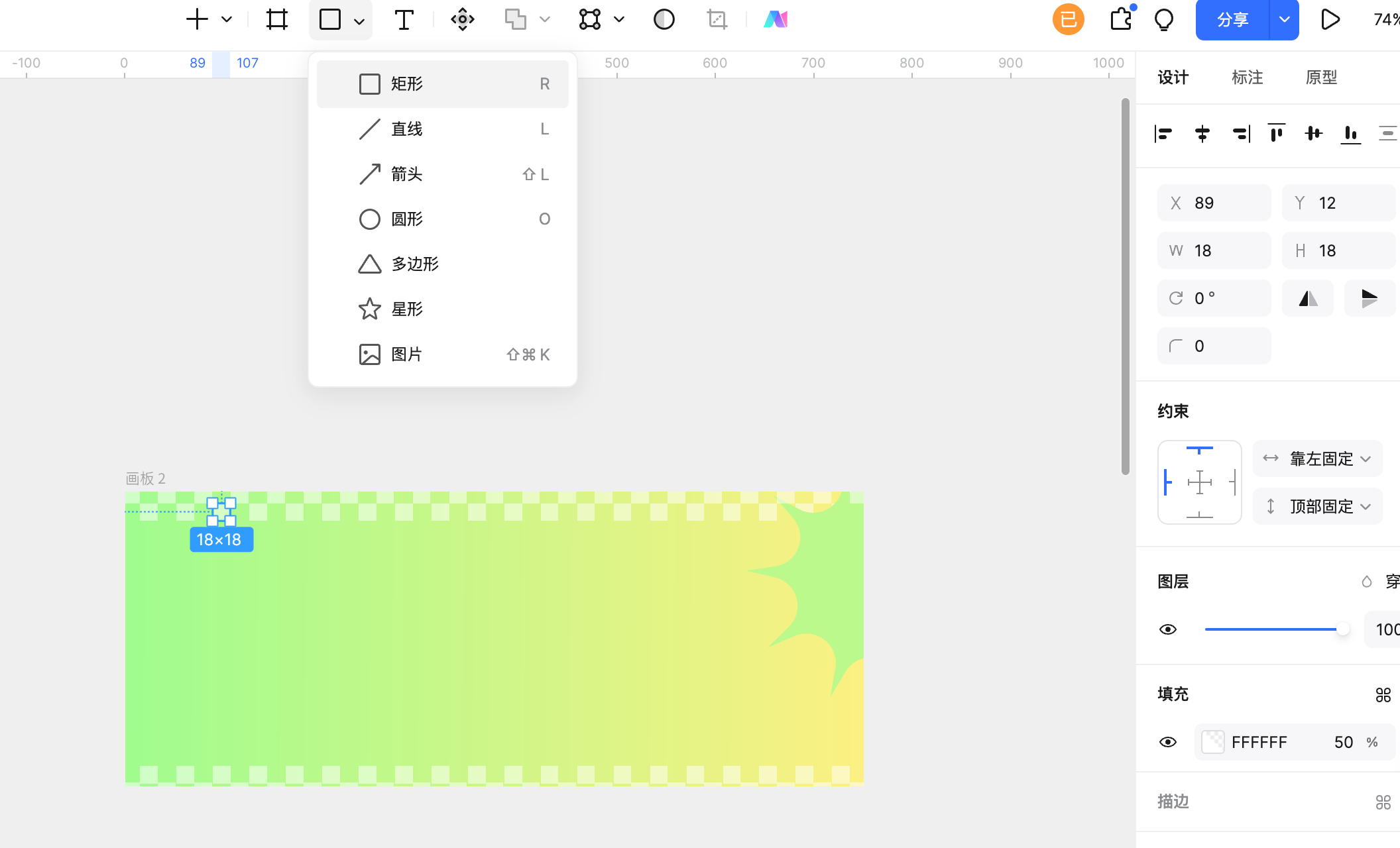Click the X position field

pos(1214,203)
